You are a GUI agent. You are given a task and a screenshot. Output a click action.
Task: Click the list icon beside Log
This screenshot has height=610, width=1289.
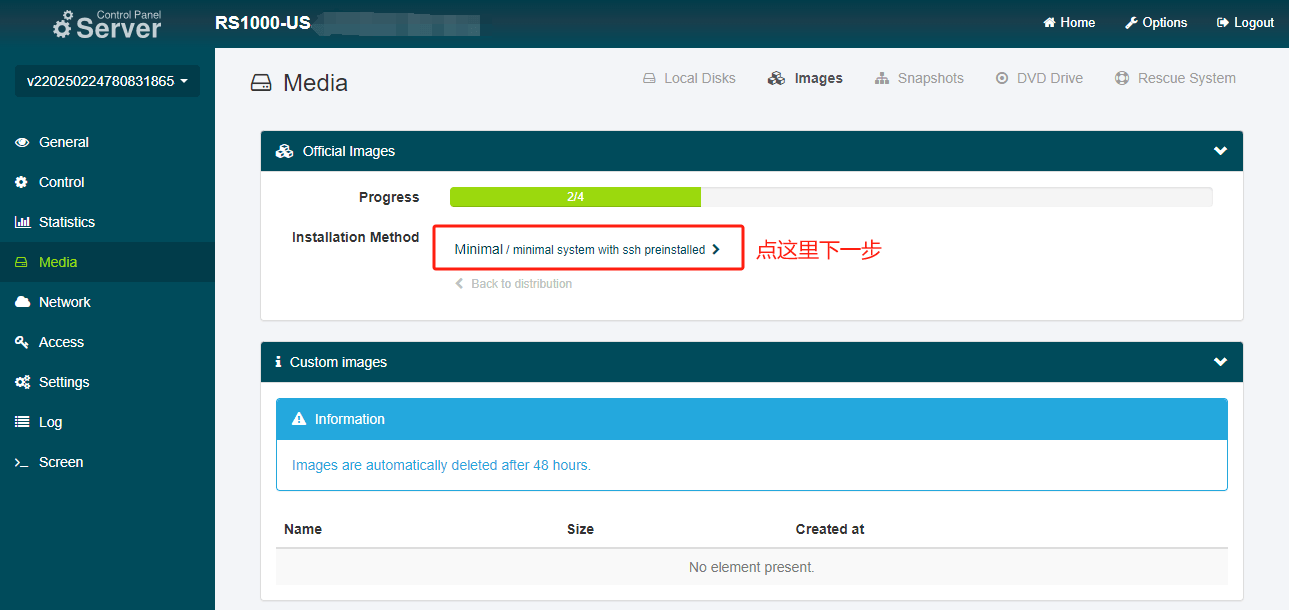tap(22, 423)
